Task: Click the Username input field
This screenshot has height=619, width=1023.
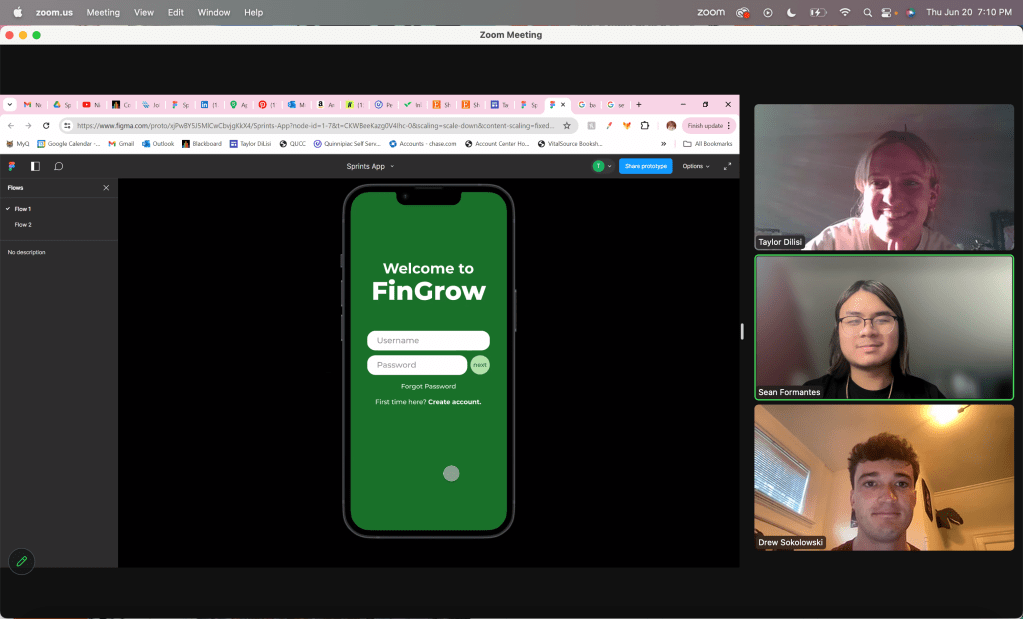Action: pyautogui.click(x=428, y=341)
